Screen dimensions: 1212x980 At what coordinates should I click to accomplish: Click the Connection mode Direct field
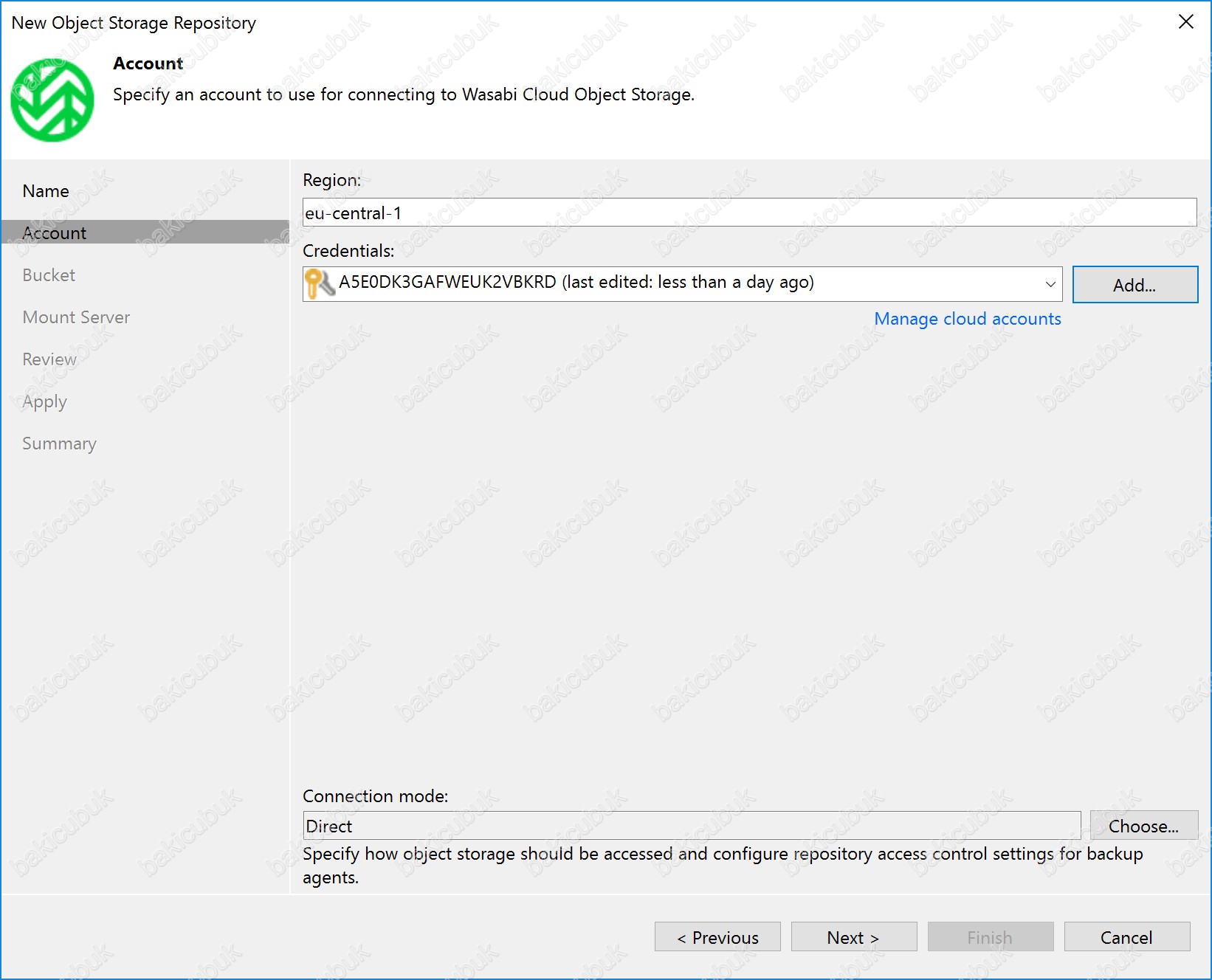[691, 826]
